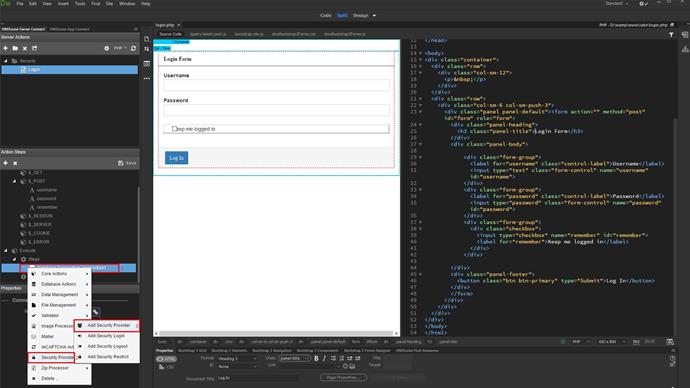
Task: Apply italic formatting in Properties
Action: point(324,359)
